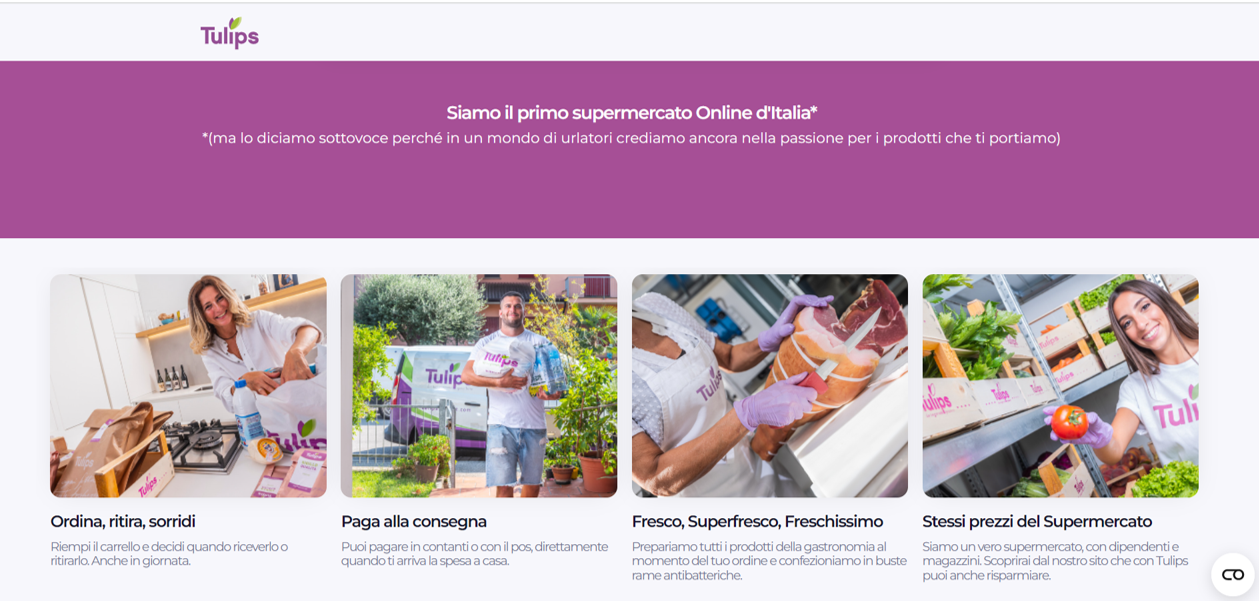This screenshot has height=601, width=1259.
Task: Click the 'Siamo un vero supermercato' paragraph
Action: (x=1055, y=561)
